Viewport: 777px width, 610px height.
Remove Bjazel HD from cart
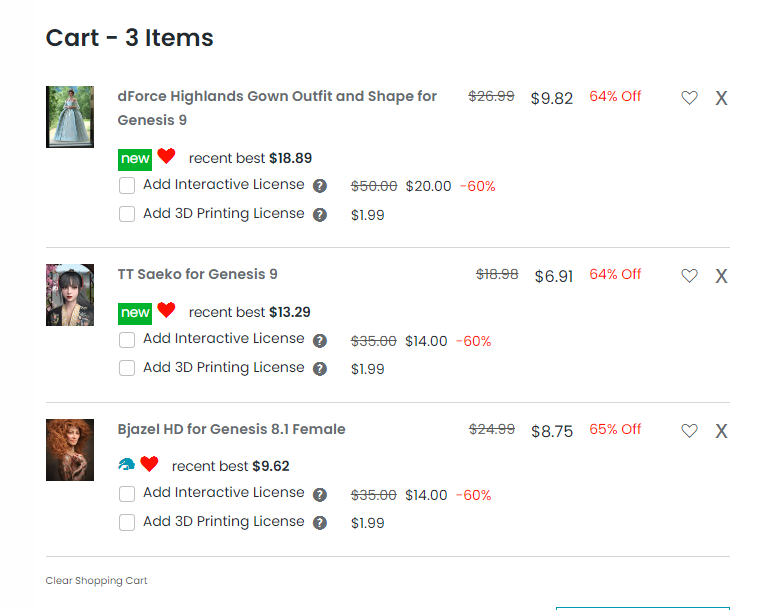[721, 431]
